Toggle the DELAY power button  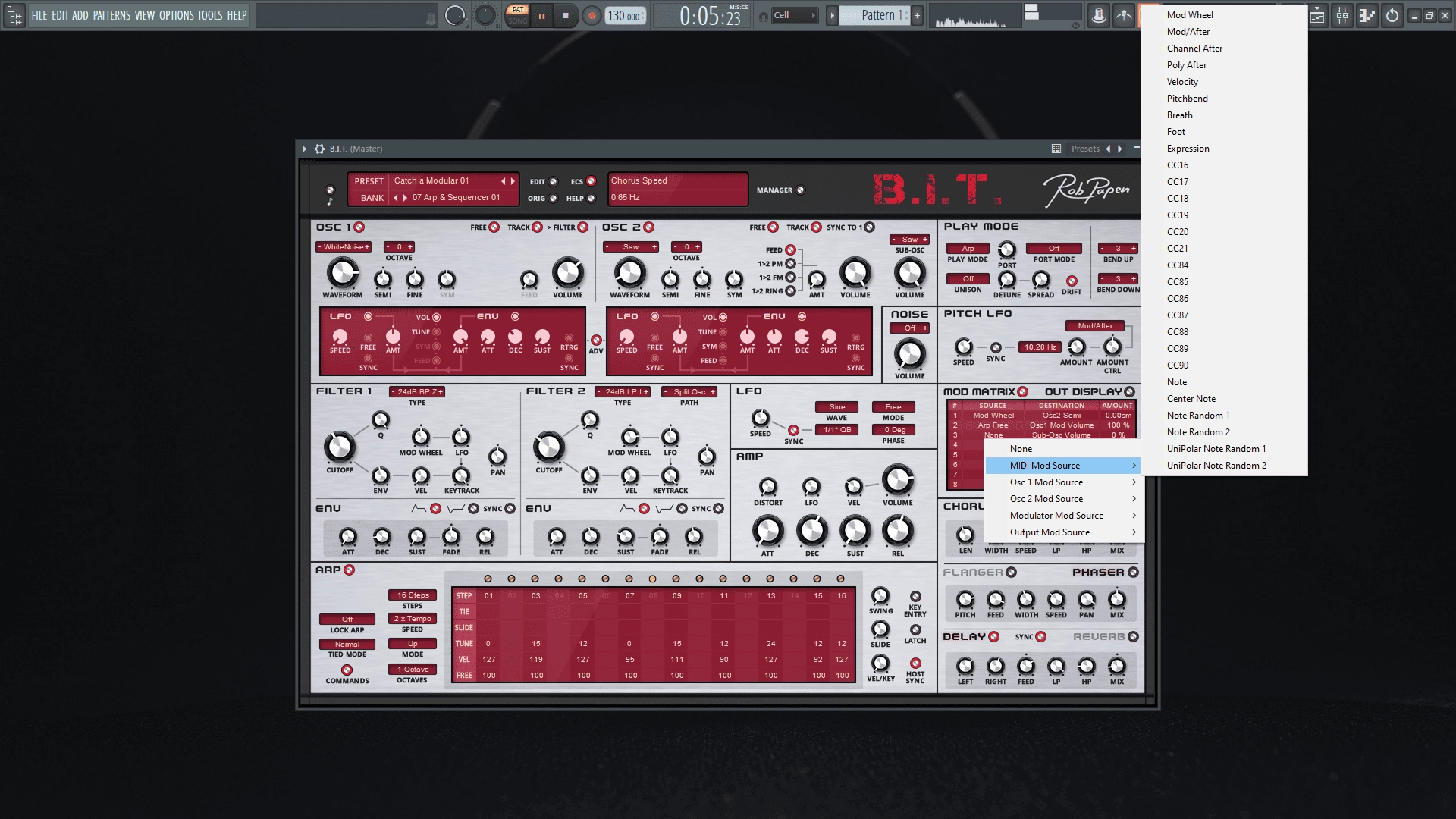[x=994, y=637]
